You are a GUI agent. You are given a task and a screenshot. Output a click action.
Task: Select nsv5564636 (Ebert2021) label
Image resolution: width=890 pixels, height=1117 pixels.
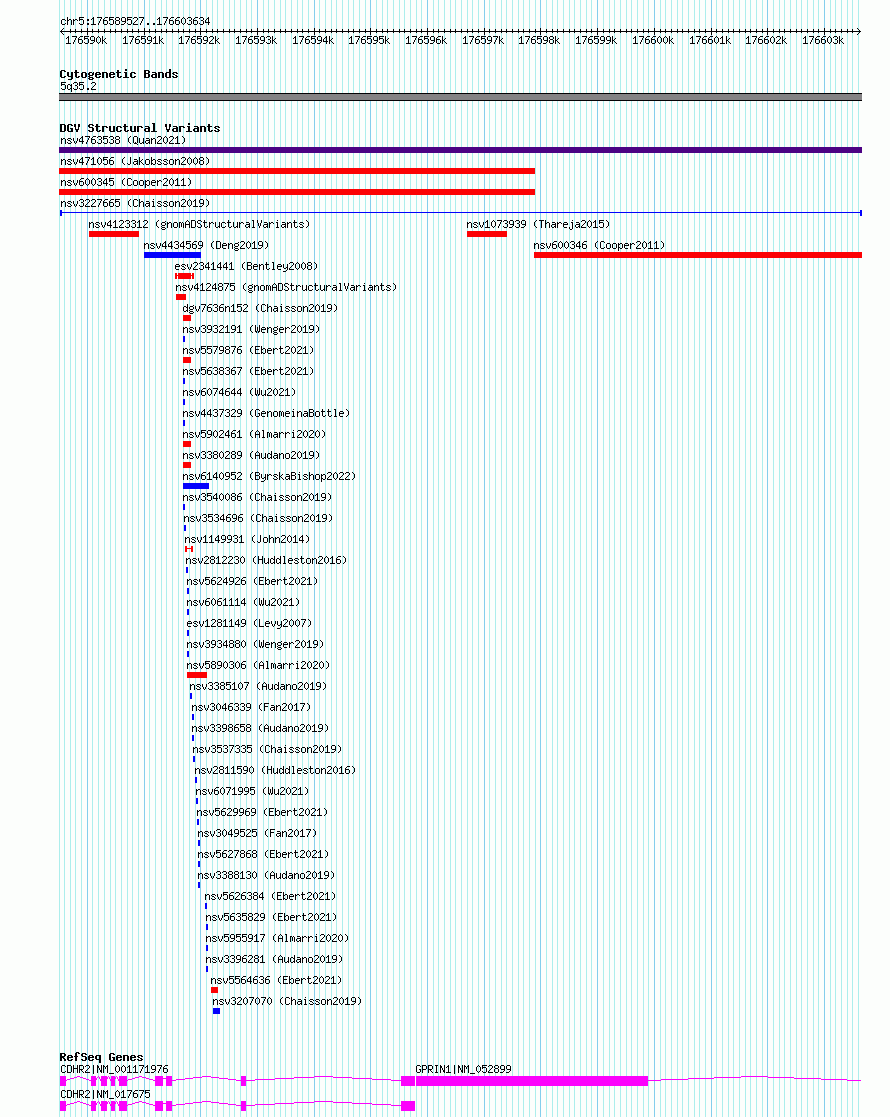(276, 981)
